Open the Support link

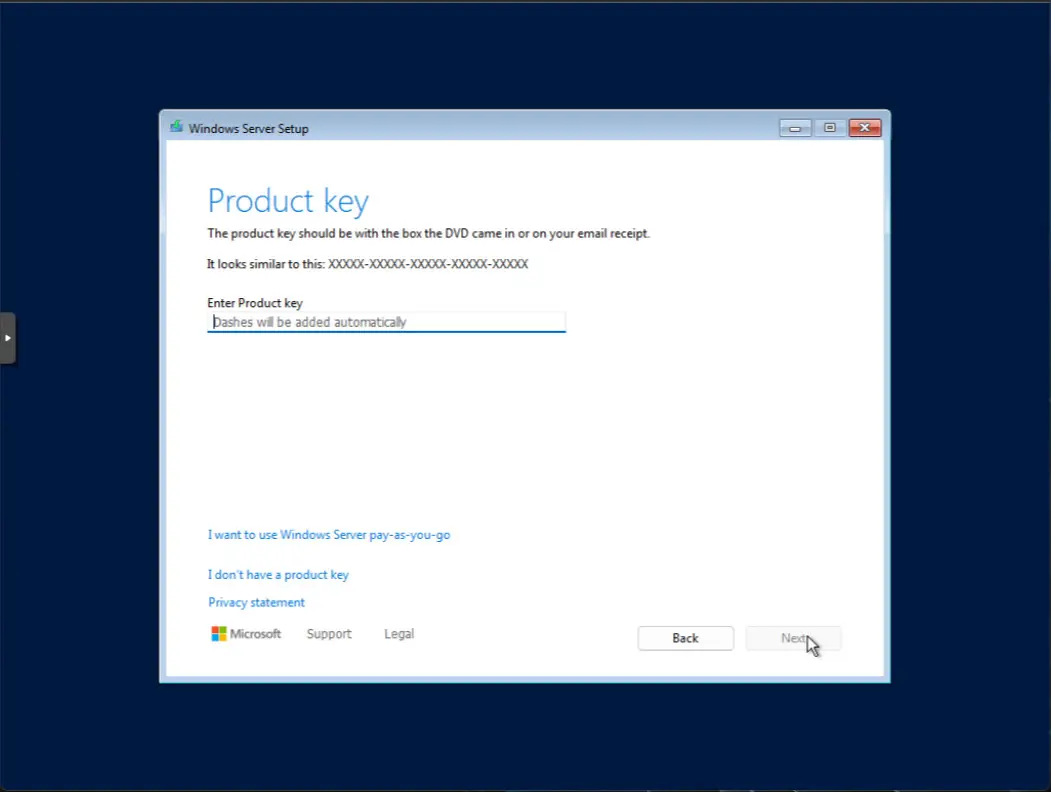[329, 634]
